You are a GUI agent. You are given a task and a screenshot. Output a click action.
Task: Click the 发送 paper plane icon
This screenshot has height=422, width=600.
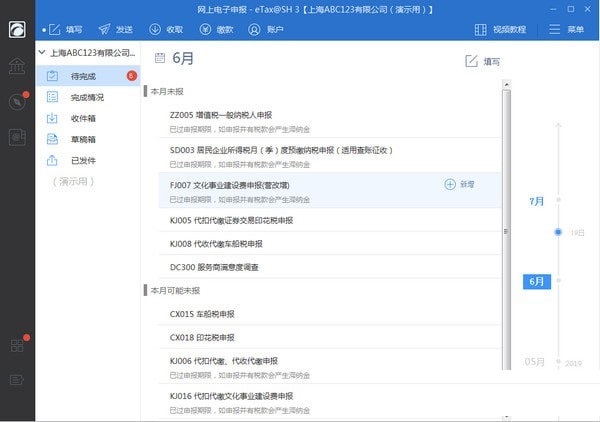tap(104, 29)
